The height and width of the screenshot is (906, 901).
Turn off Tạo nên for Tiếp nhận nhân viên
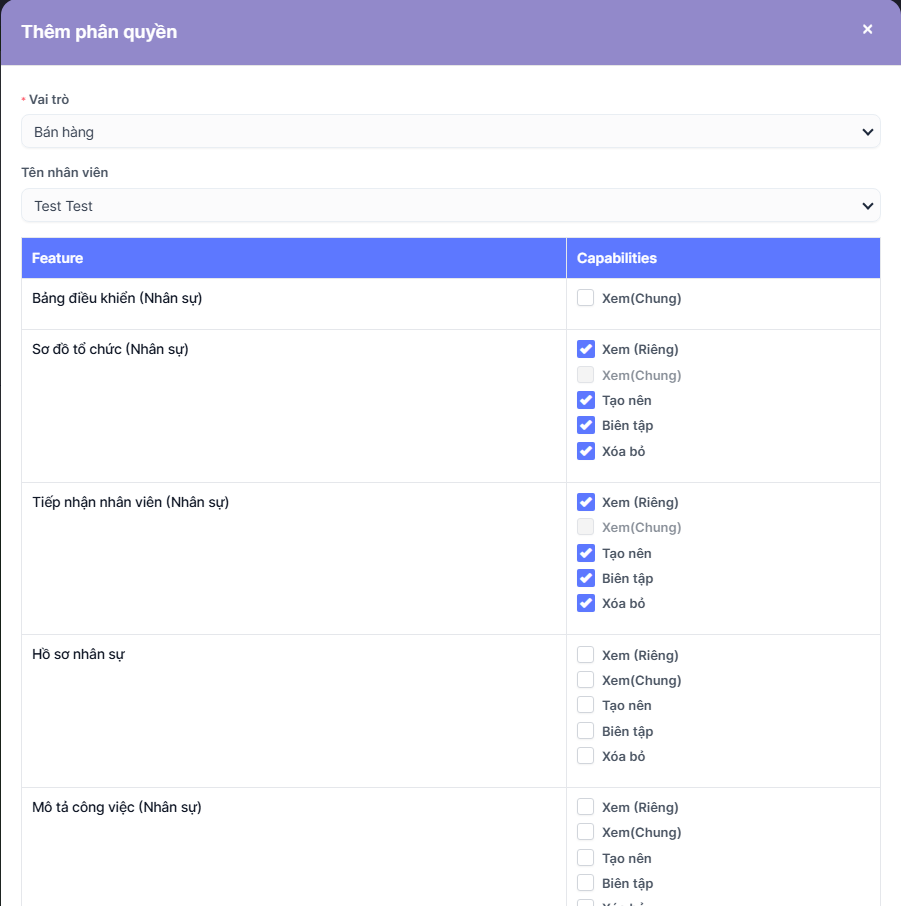click(586, 553)
